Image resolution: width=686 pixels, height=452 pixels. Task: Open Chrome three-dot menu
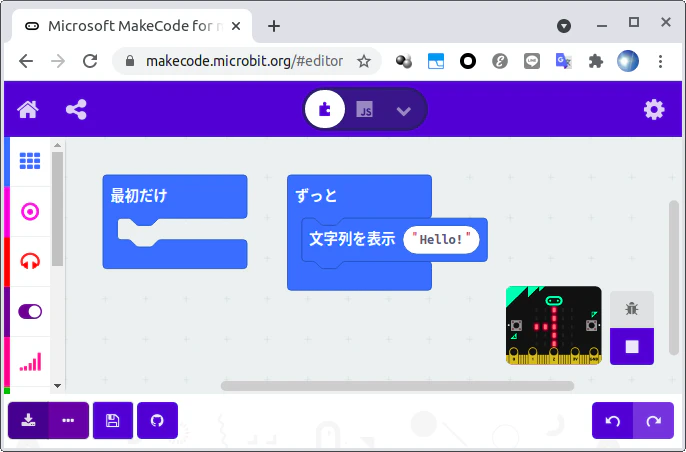661,61
